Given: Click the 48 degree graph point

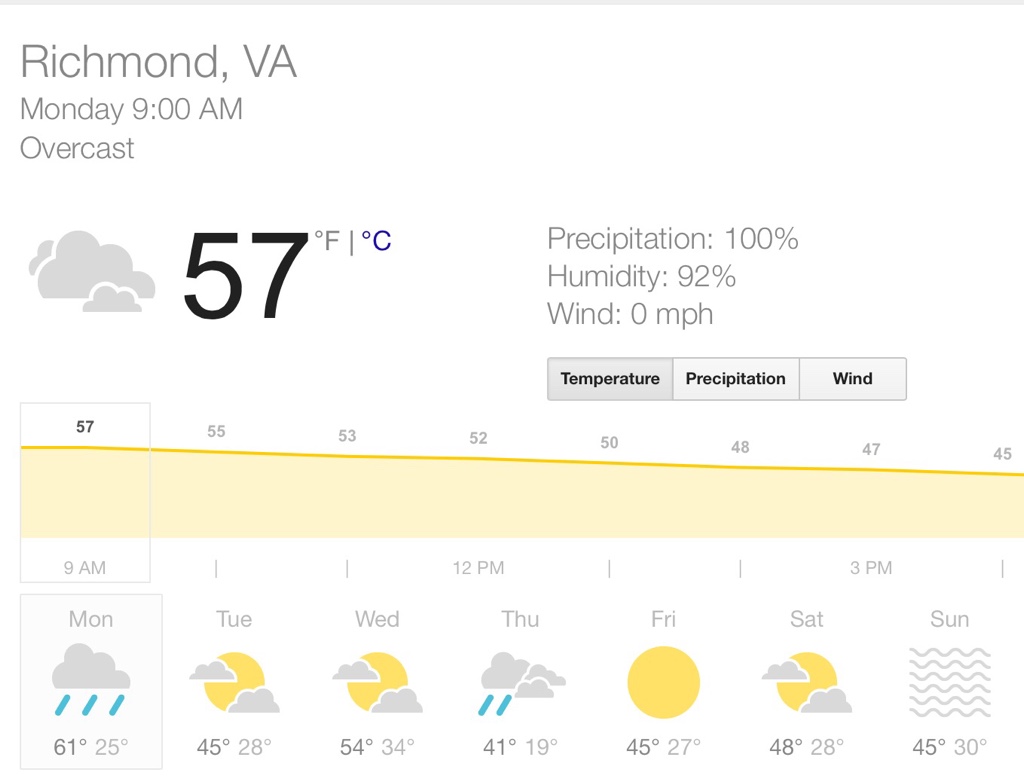Looking at the screenshot, I should coord(740,447).
